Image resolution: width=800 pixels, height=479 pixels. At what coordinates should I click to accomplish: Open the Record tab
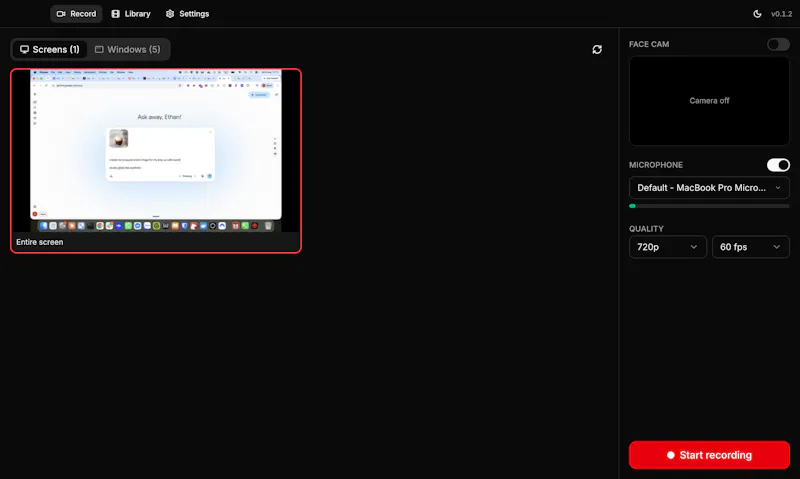76,14
